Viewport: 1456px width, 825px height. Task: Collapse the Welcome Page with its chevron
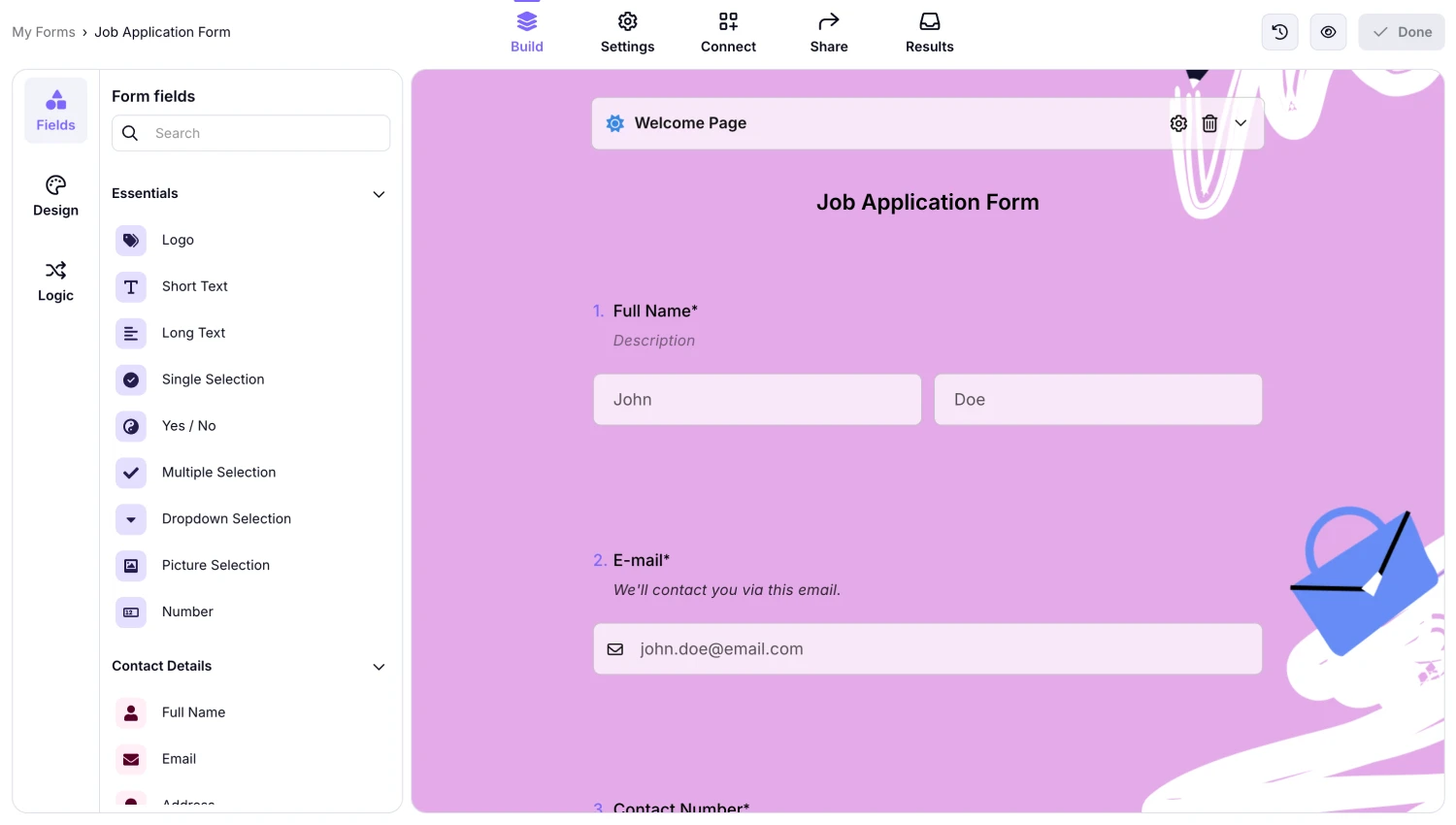click(1241, 123)
